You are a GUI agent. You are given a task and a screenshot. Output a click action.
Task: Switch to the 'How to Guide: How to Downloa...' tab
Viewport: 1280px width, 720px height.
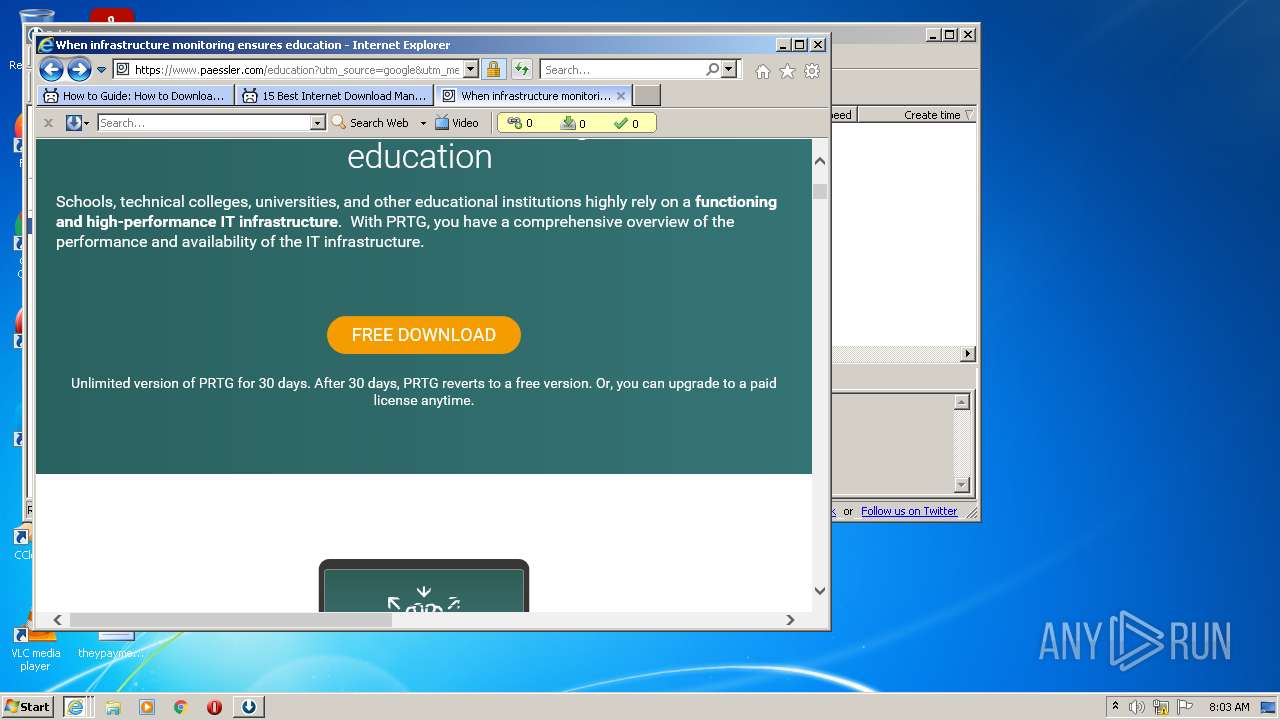pyautogui.click(x=136, y=96)
